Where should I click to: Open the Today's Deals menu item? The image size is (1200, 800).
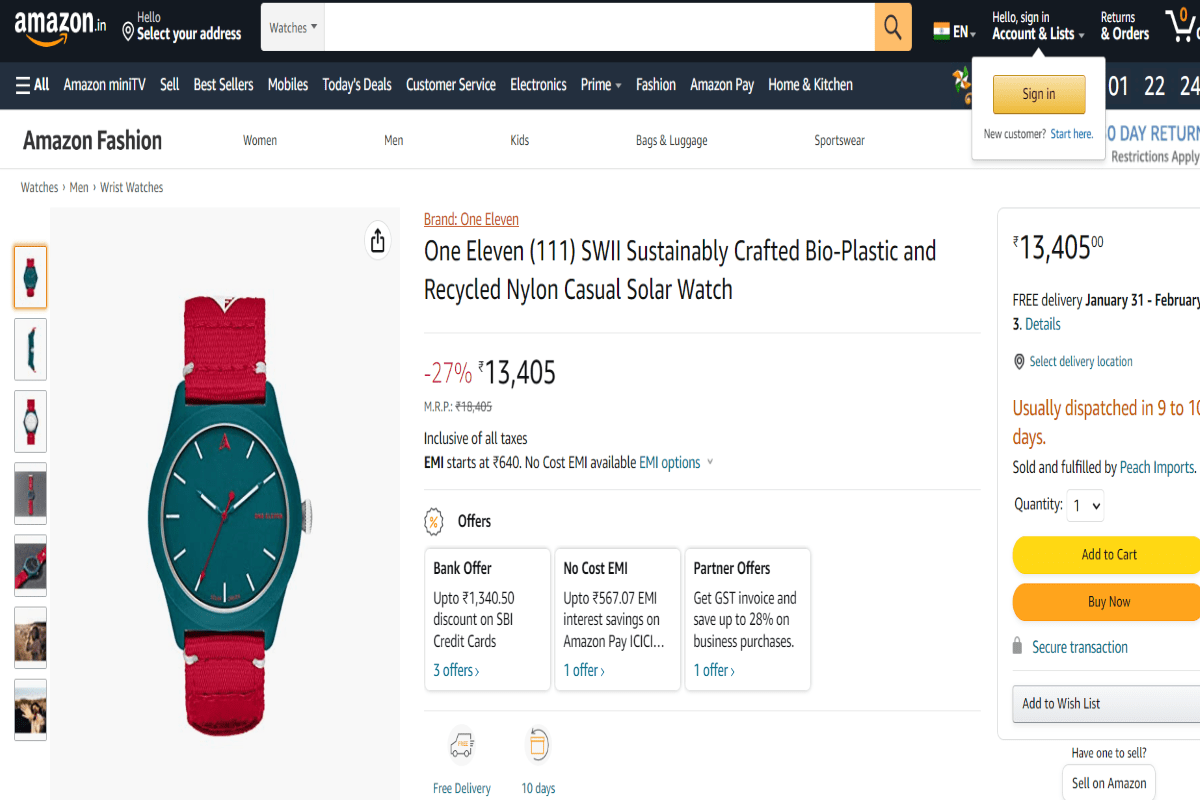[x=356, y=85]
